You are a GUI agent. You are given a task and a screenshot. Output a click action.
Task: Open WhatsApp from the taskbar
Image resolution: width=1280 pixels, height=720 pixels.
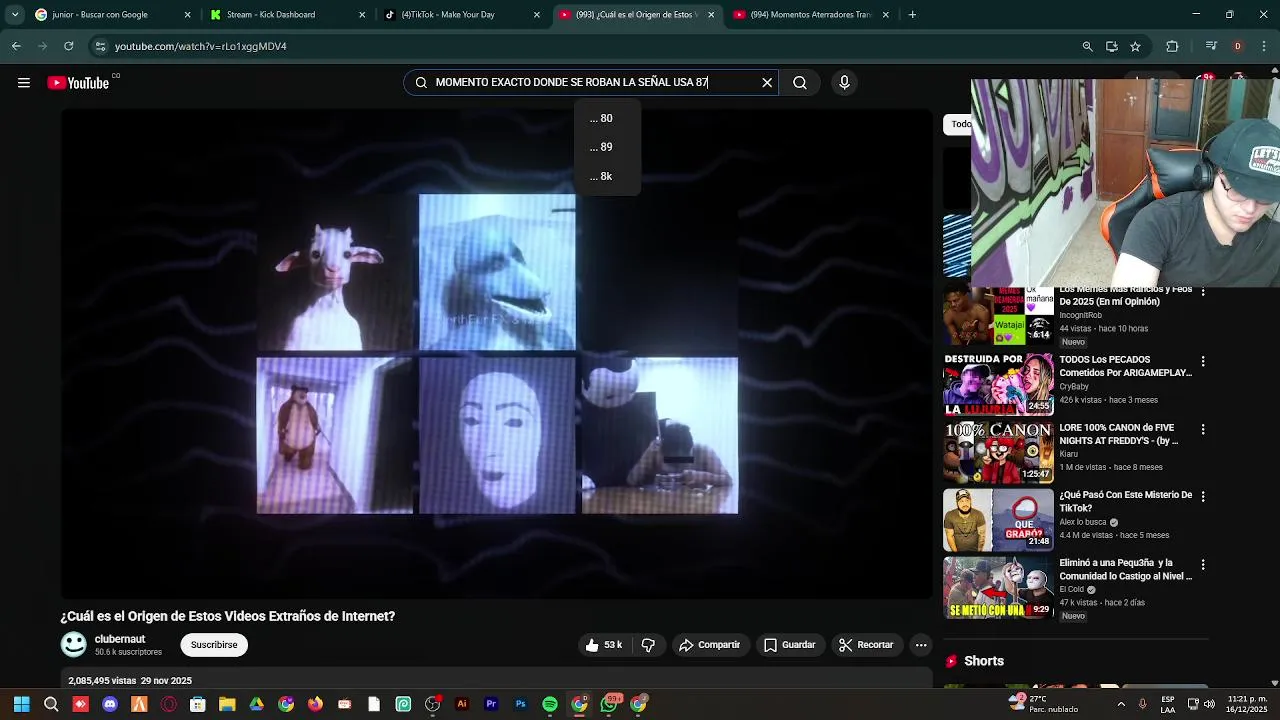coord(609,704)
